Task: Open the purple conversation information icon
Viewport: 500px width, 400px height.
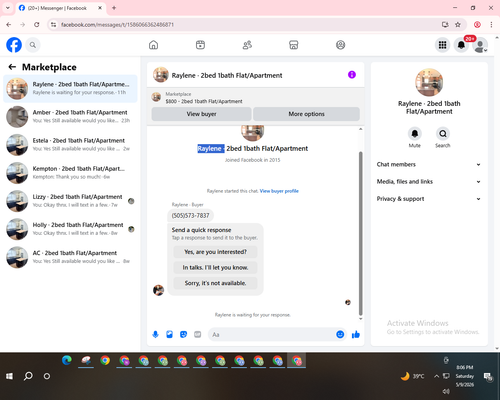Action: click(x=352, y=75)
